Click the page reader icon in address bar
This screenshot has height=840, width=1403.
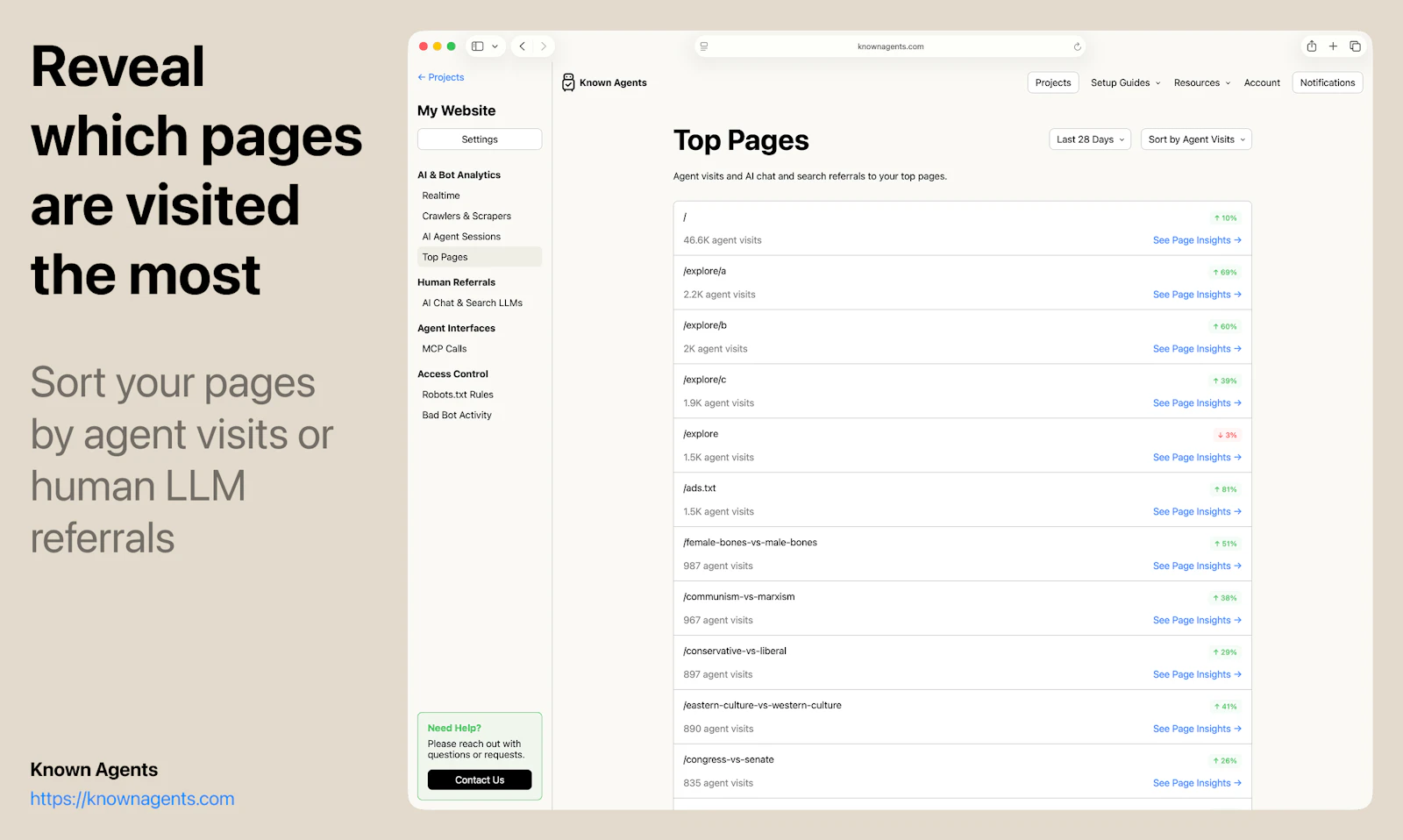[704, 46]
